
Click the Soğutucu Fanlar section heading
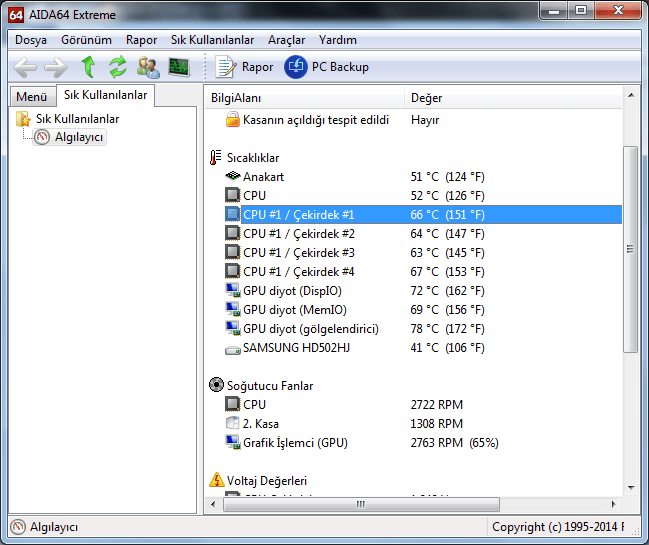[x=270, y=386]
